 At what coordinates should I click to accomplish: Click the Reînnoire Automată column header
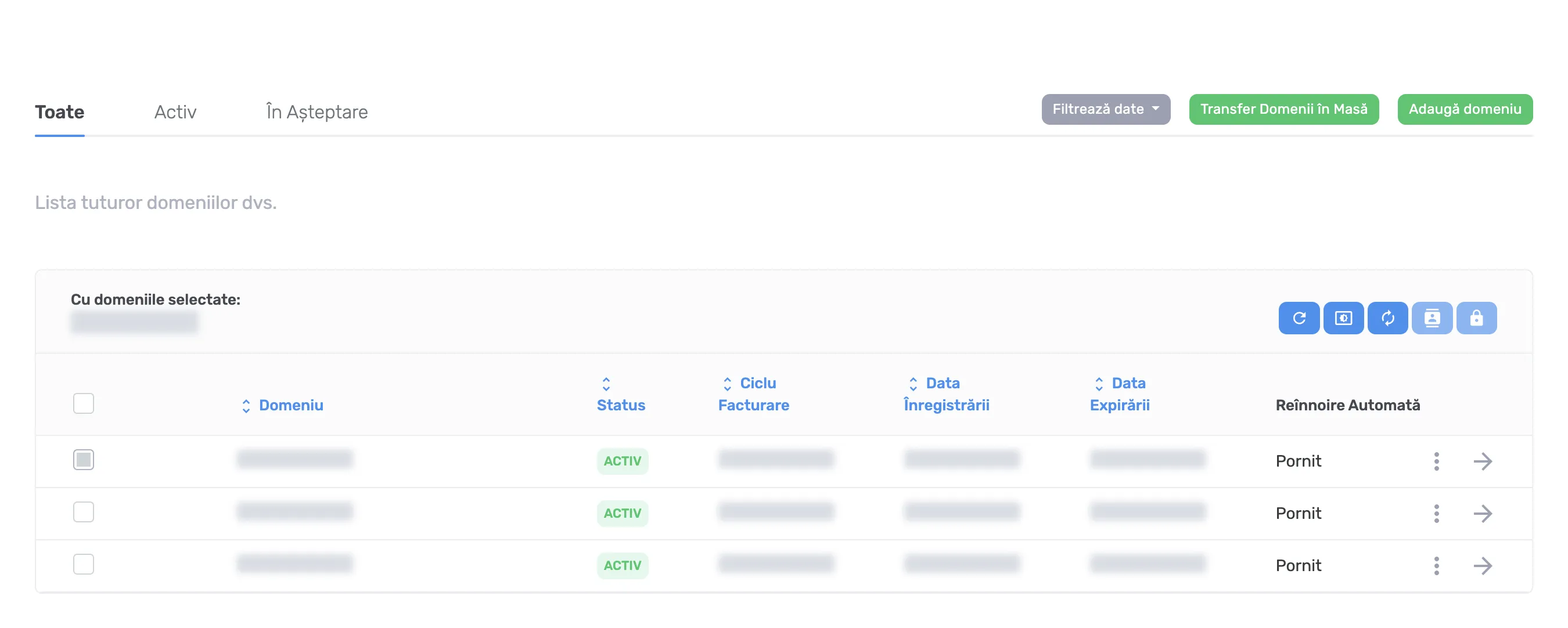pyautogui.click(x=1347, y=405)
